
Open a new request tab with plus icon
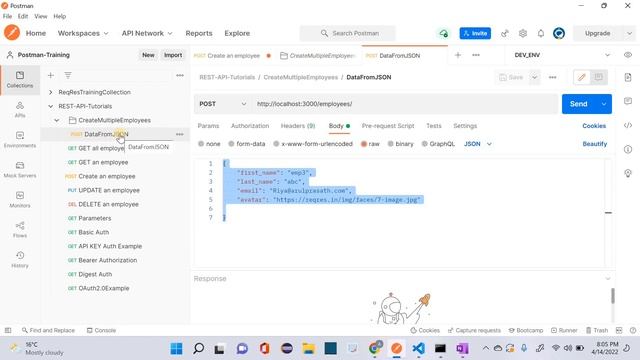coord(458,55)
